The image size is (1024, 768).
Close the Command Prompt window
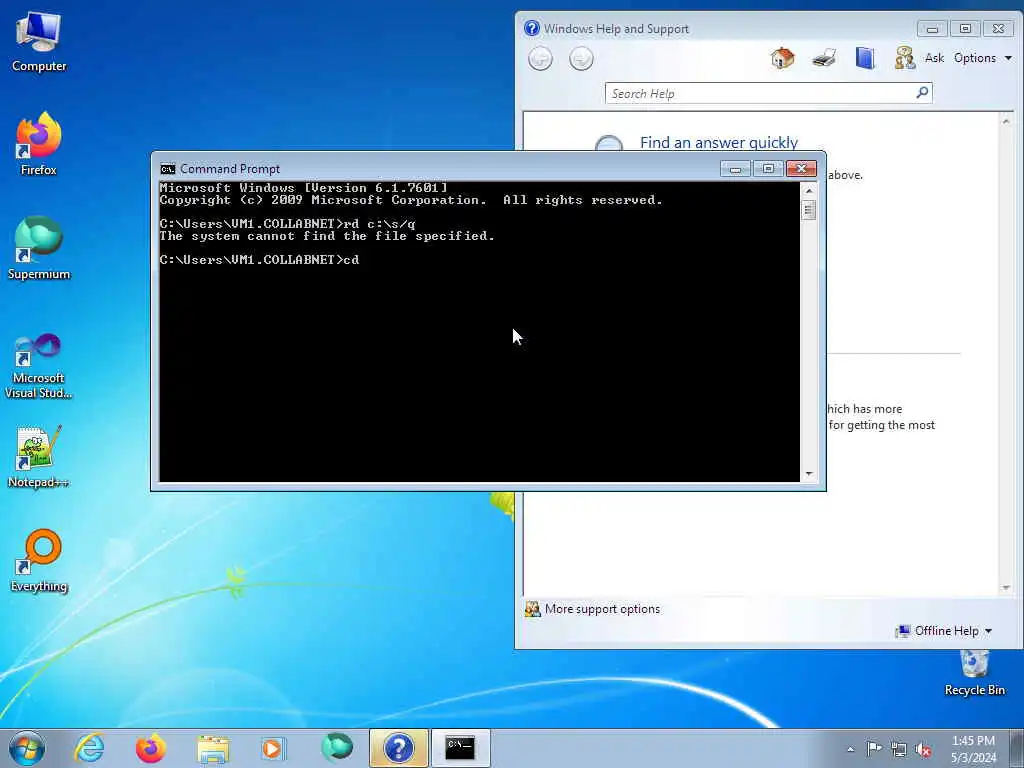click(x=801, y=169)
